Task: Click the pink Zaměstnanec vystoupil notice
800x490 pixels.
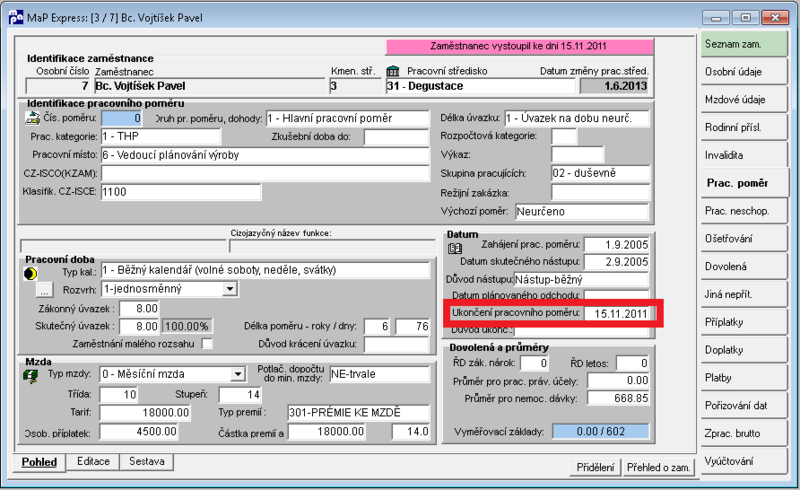Action: [x=519, y=46]
